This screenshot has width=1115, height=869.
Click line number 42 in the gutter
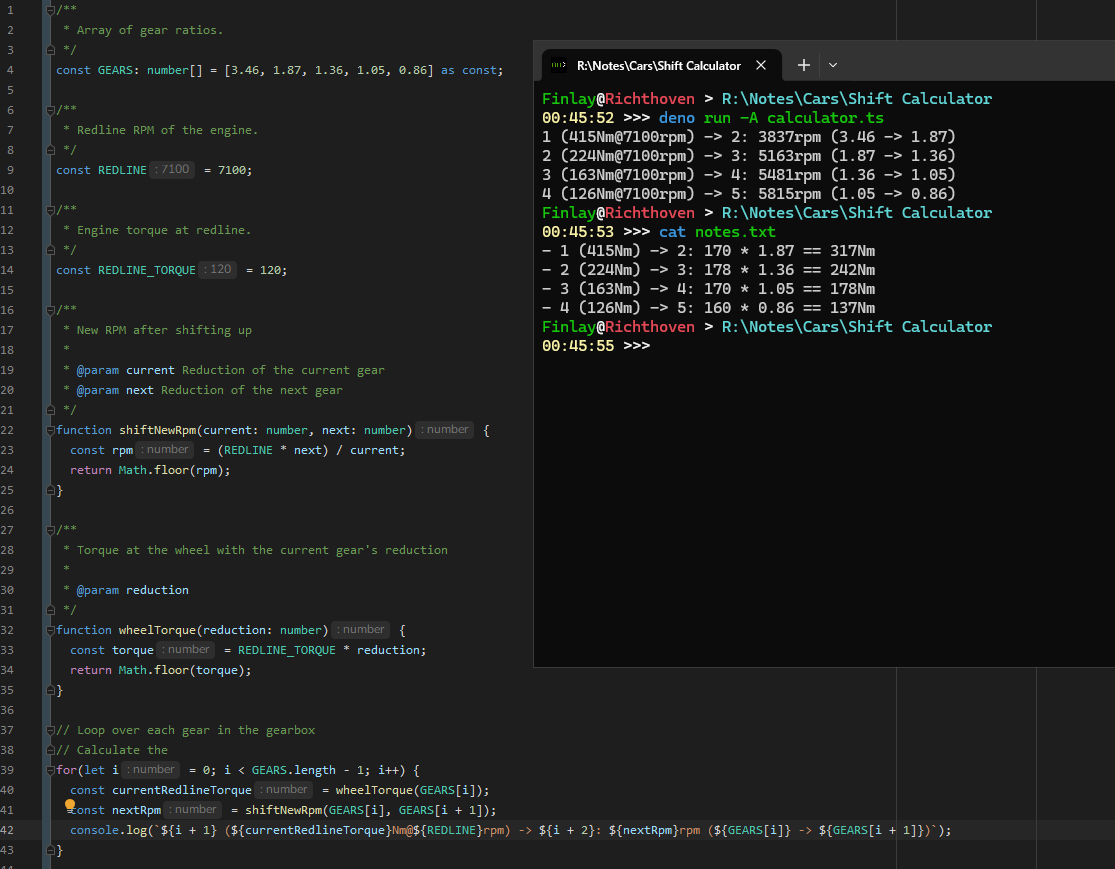coord(9,830)
